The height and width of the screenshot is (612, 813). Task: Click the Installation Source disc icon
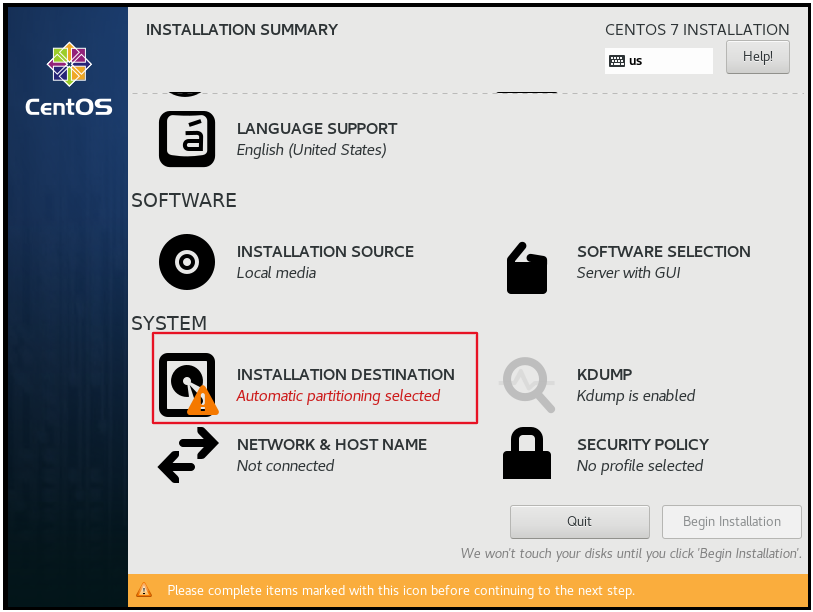pyautogui.click(x=187, y=262)
